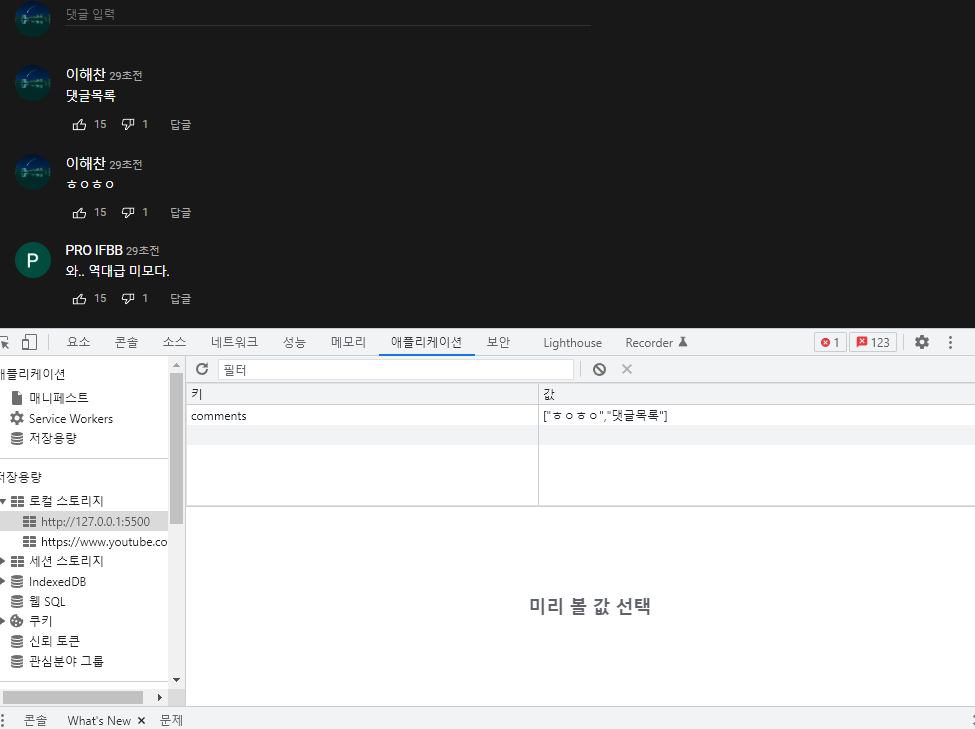
Task: Click sidebar scroll up arrow
Action: point(177,365)
